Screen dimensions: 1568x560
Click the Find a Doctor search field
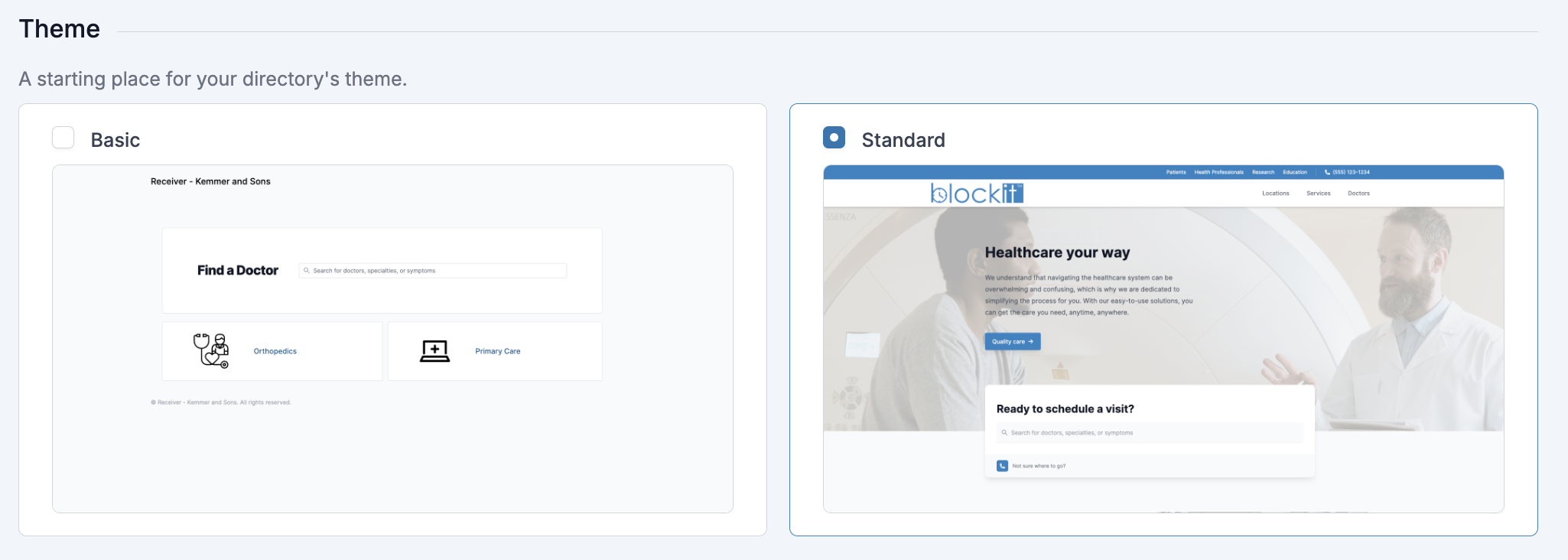click(433, 271)
